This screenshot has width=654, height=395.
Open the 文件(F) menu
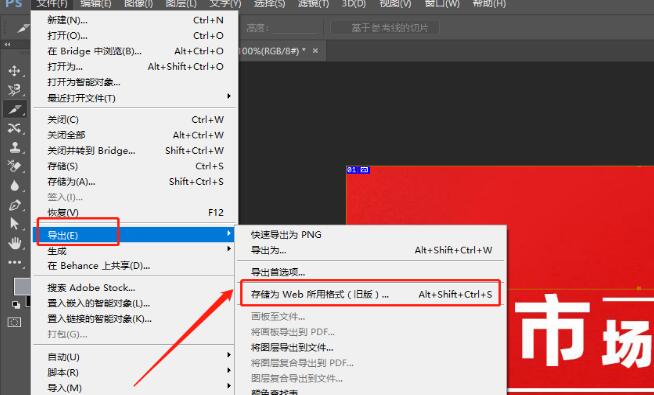pyautogui.click(x=52, y=4)
